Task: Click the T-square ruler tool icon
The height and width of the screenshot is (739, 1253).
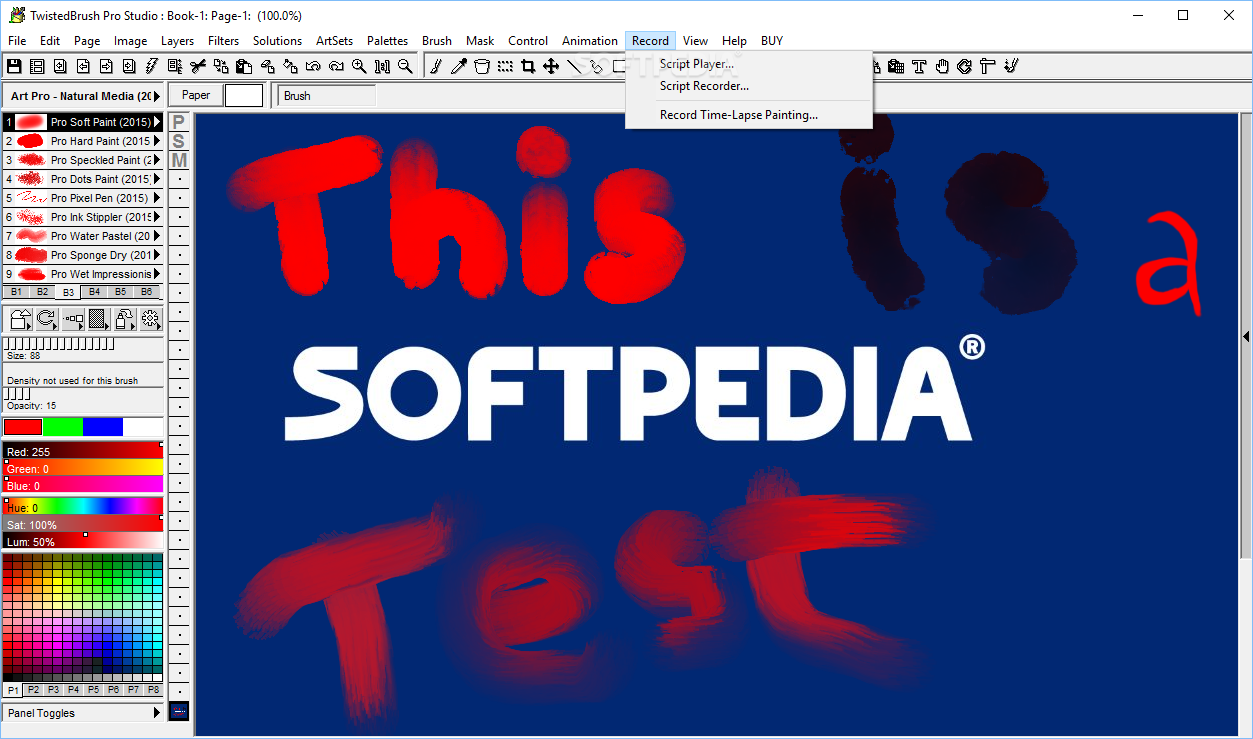Action: point(988,66)
